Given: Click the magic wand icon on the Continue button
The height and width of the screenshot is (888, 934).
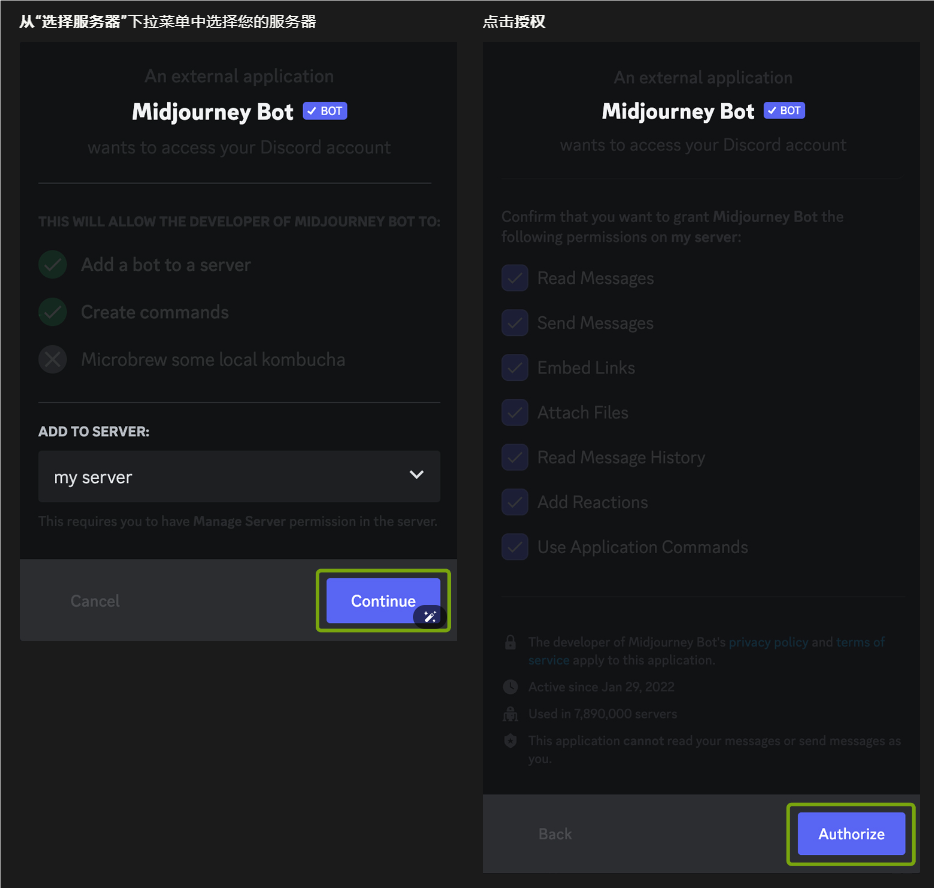Looking at the screenshot, I should tap(429, 616).
